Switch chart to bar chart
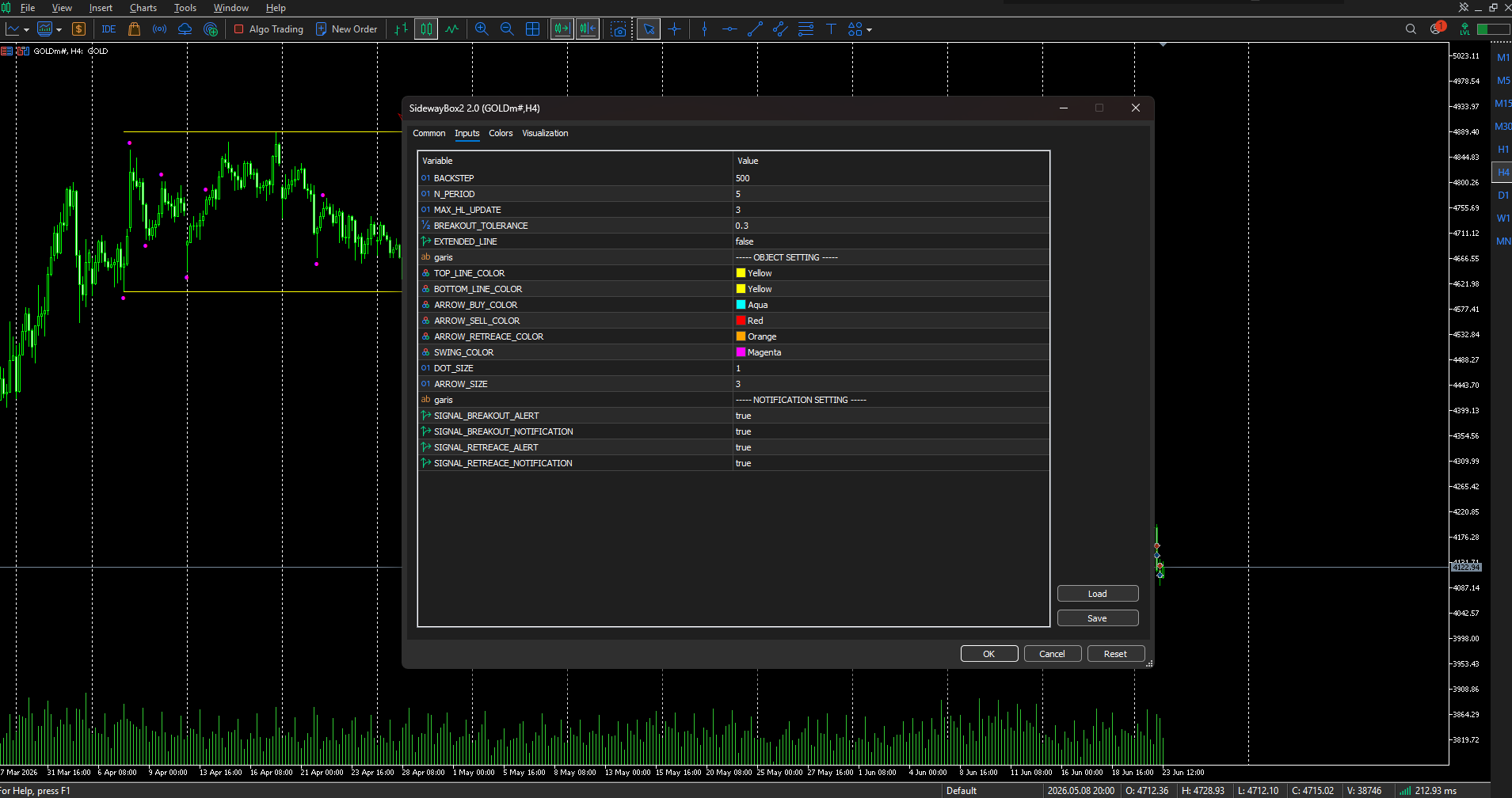 point(402,29)
